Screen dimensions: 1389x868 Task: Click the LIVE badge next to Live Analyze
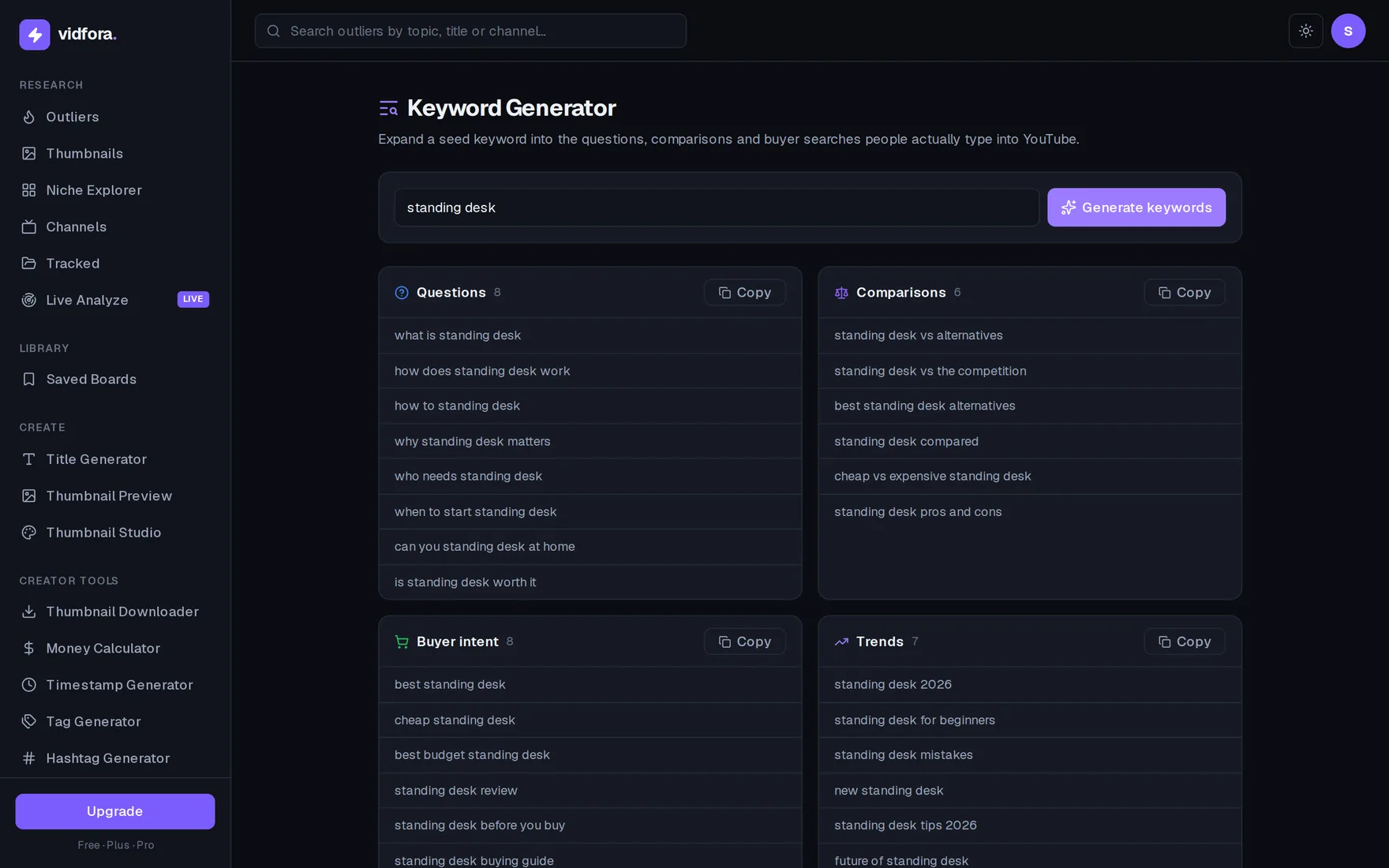pyautogui.click(x=193, y=299)
